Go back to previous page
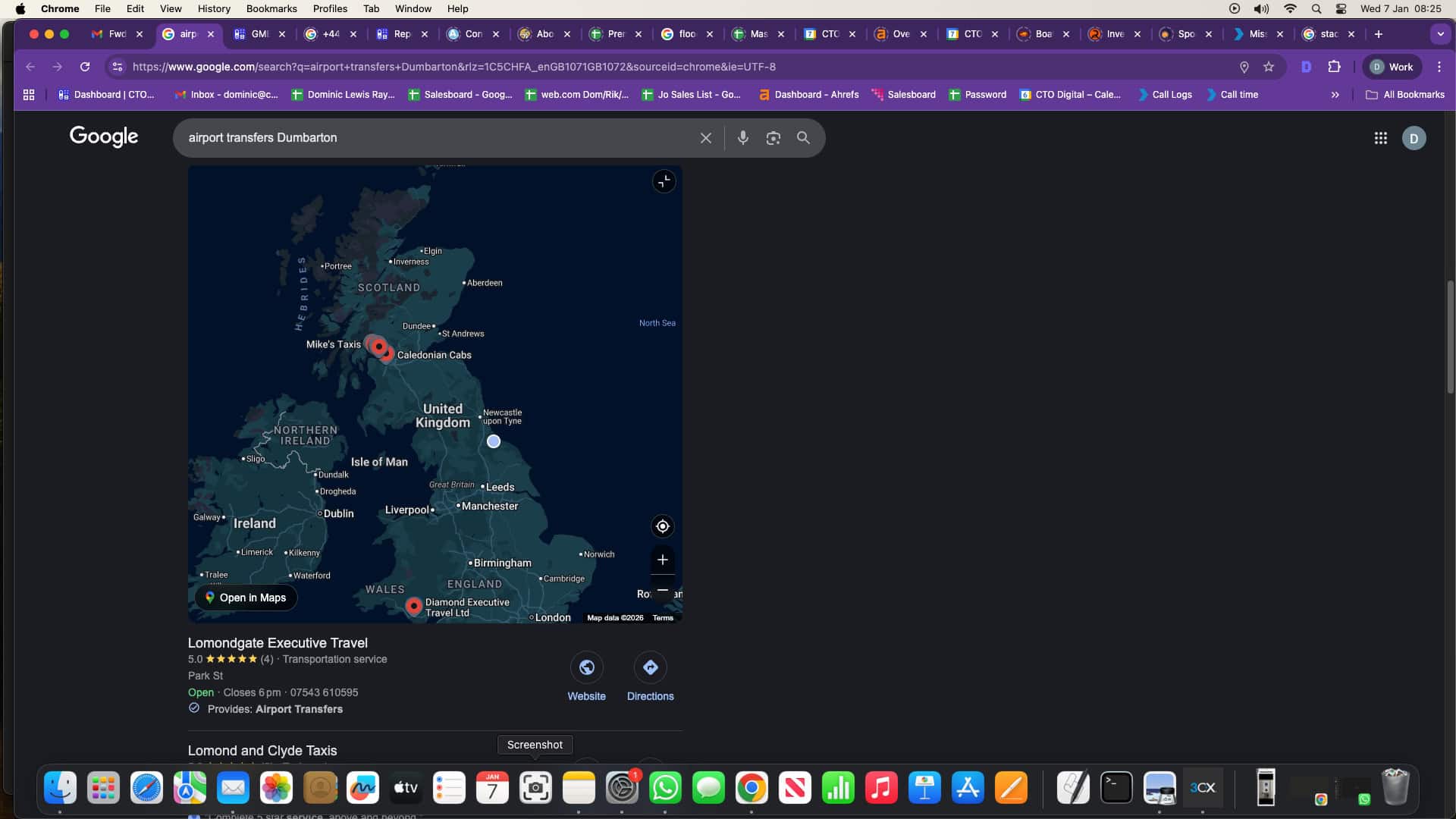 [x=30, y=67]
